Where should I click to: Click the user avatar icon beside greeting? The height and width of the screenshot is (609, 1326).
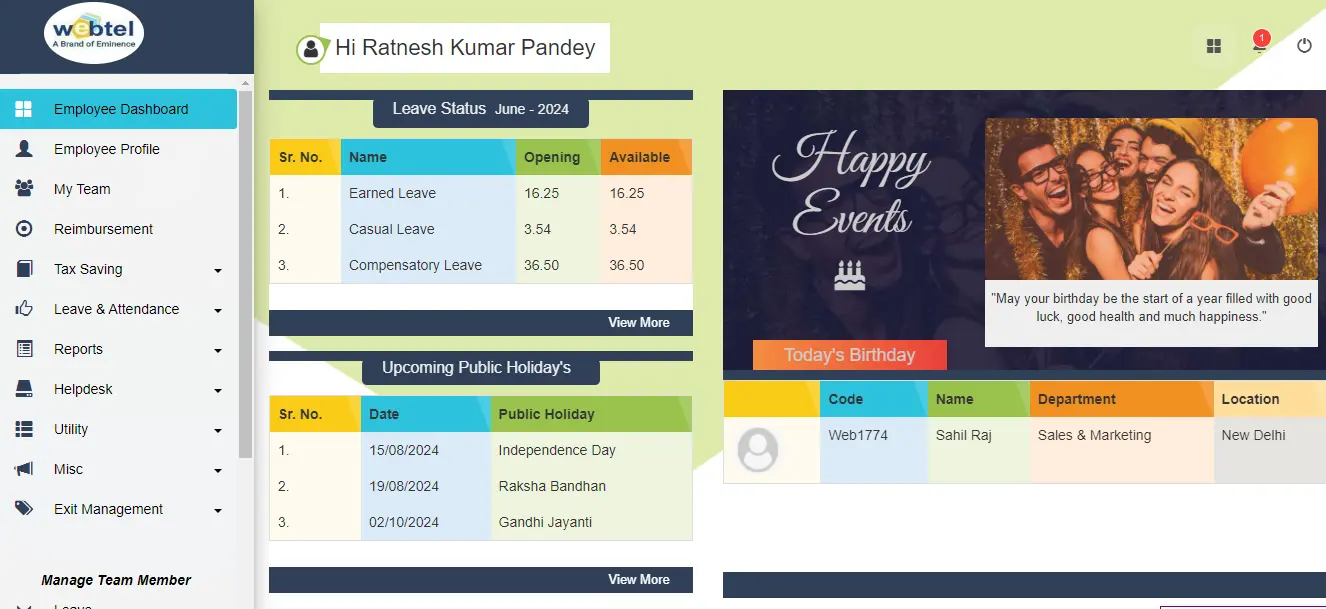[x=311, y=49]
